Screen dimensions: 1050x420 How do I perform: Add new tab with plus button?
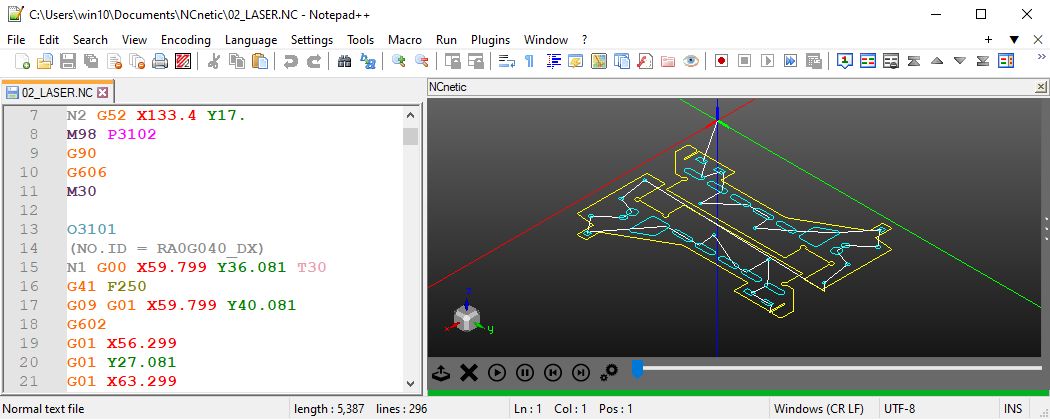point(988,40)
